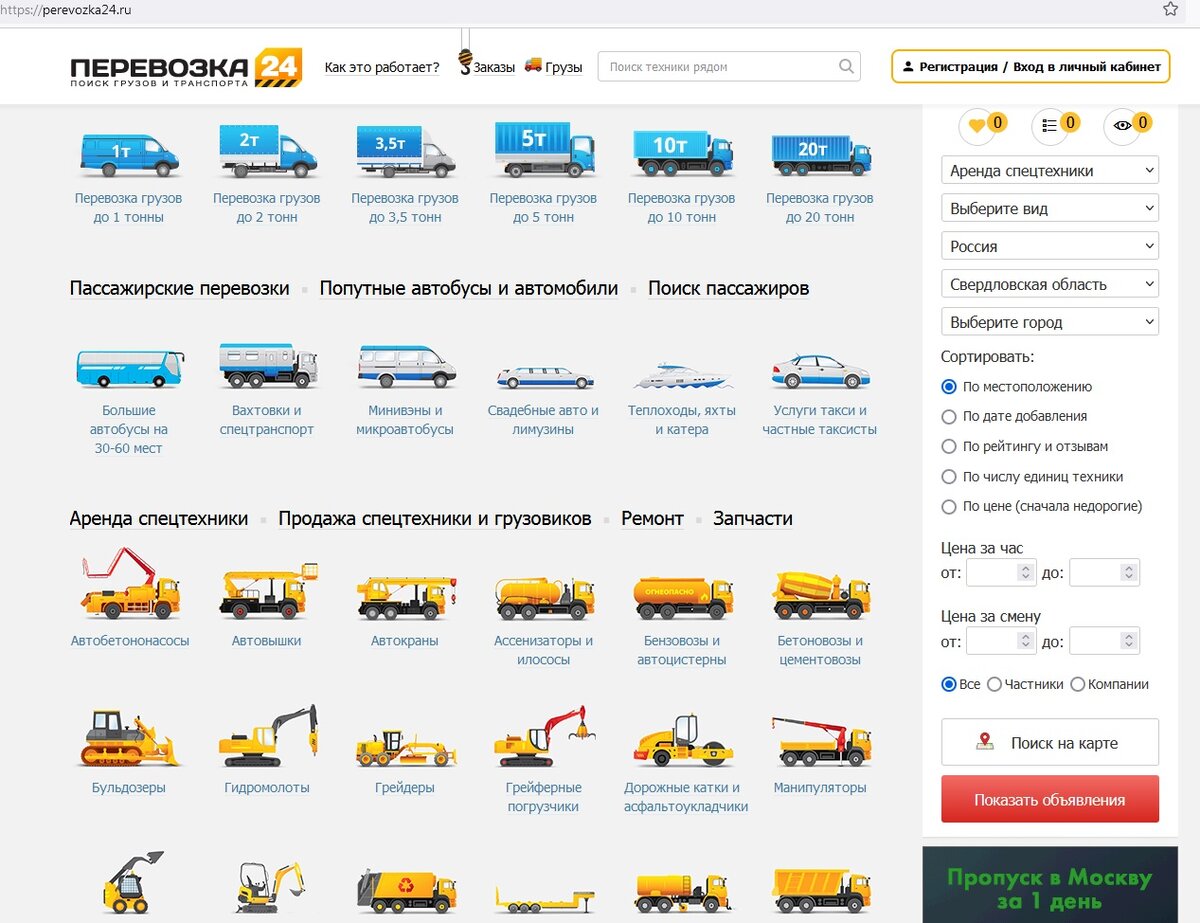Switch to the Ремонт tab
The width and height of the screenshot is (1200, 923).
point(652,518)
